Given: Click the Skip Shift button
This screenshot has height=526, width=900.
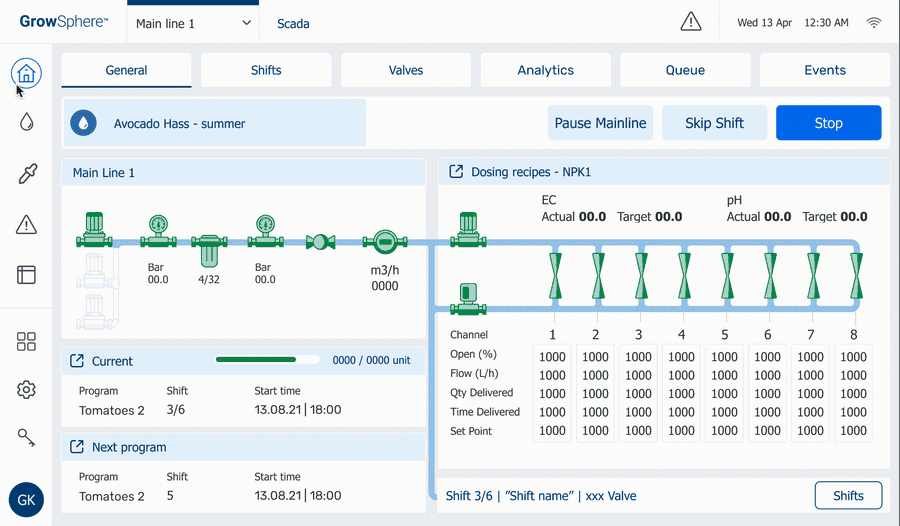Looking at the screenshot, I should click(x=715, y=123).
